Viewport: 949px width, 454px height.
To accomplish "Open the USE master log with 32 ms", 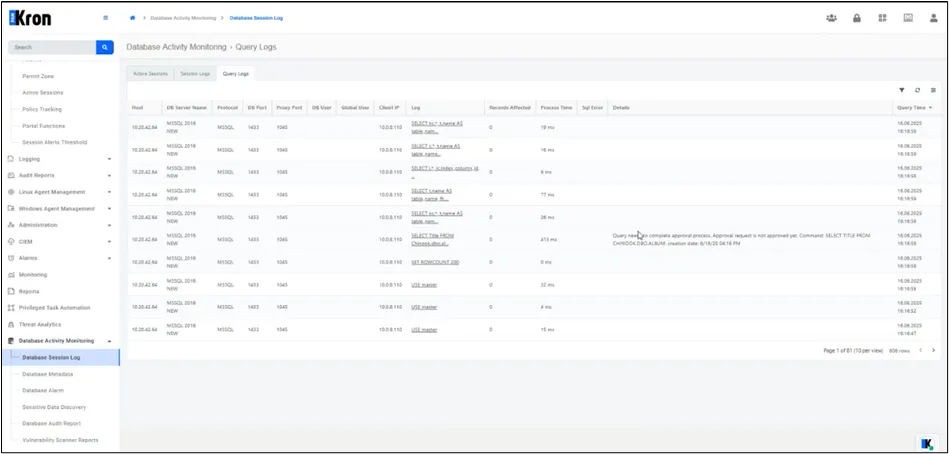I will click(x=424, y=285).
